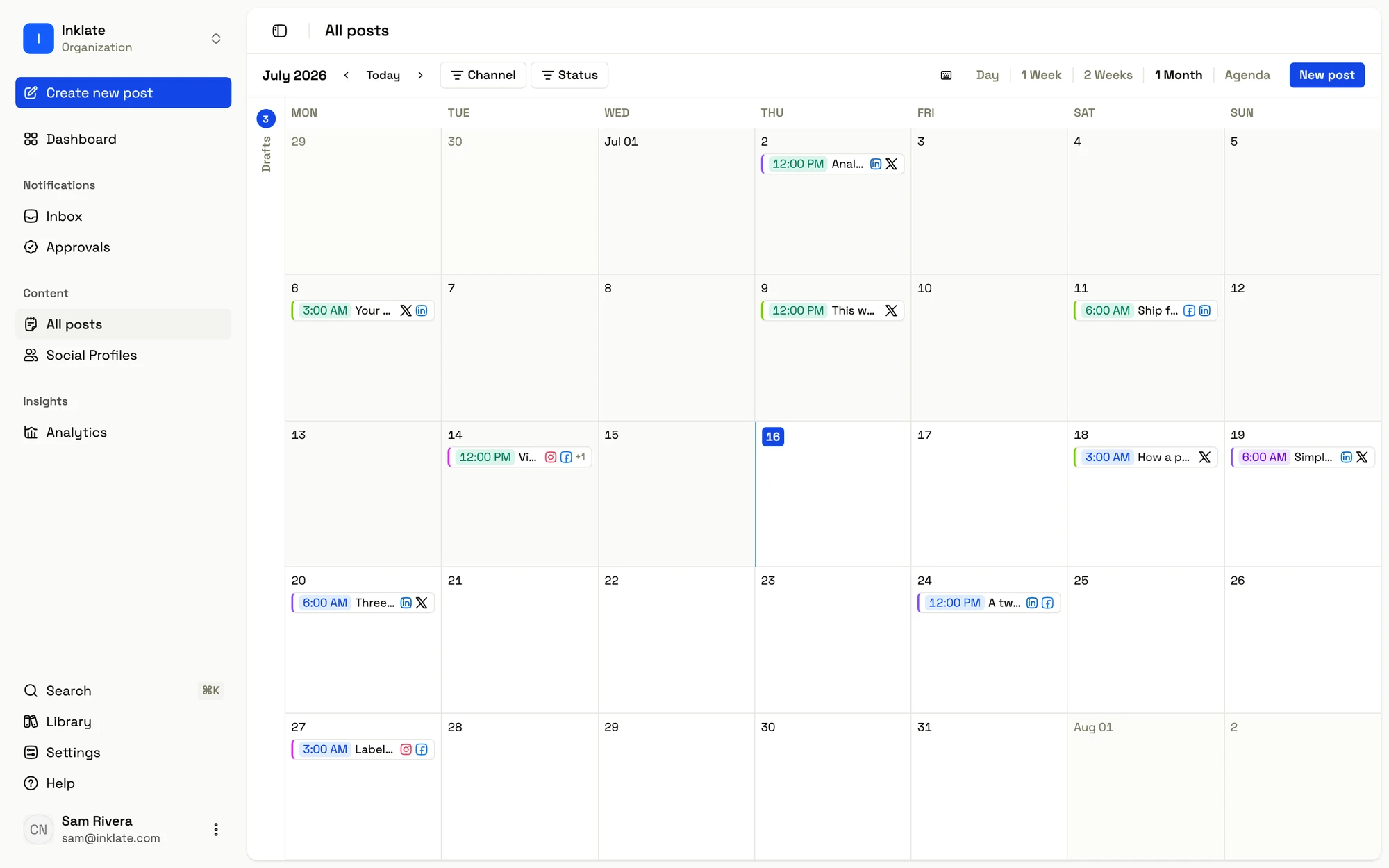This screenshot has height=868, width=1389.
Task: Click the 'Aug 01' date label
Action: pos(1093,727)
